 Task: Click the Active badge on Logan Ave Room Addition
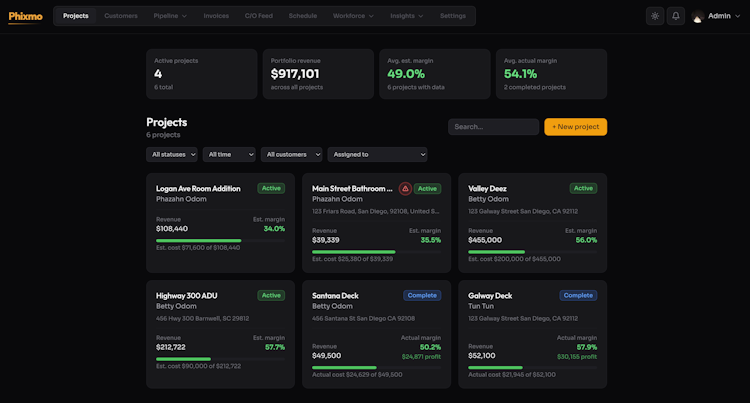[x=271, y=188]
